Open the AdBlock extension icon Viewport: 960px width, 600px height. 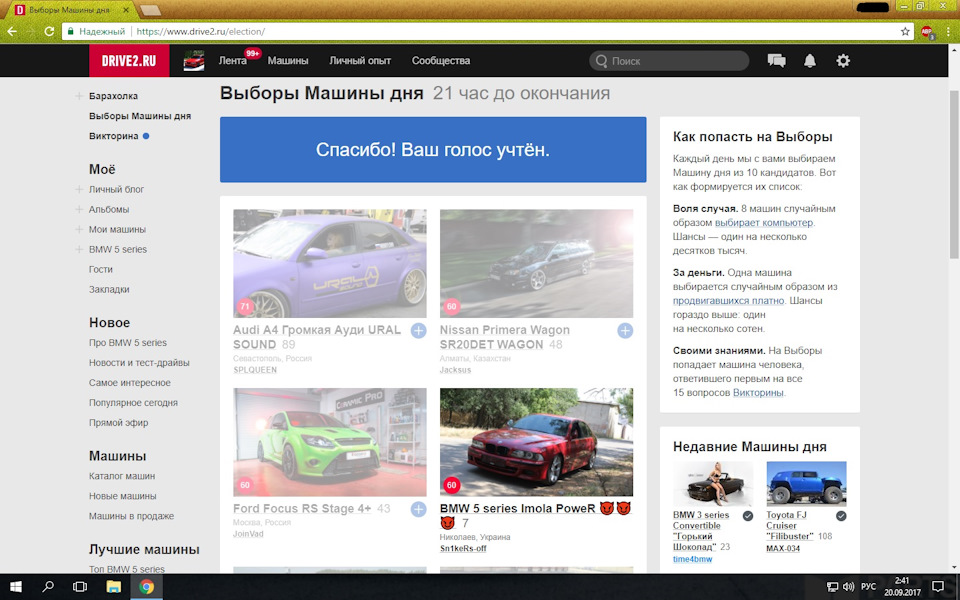pyautogui.click(x=927, y=32)
